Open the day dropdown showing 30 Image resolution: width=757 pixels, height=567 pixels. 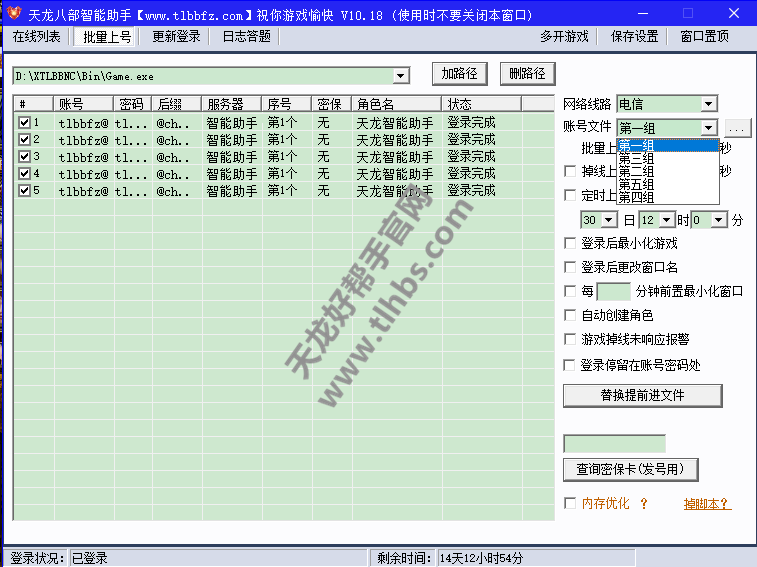pos(608,220)
